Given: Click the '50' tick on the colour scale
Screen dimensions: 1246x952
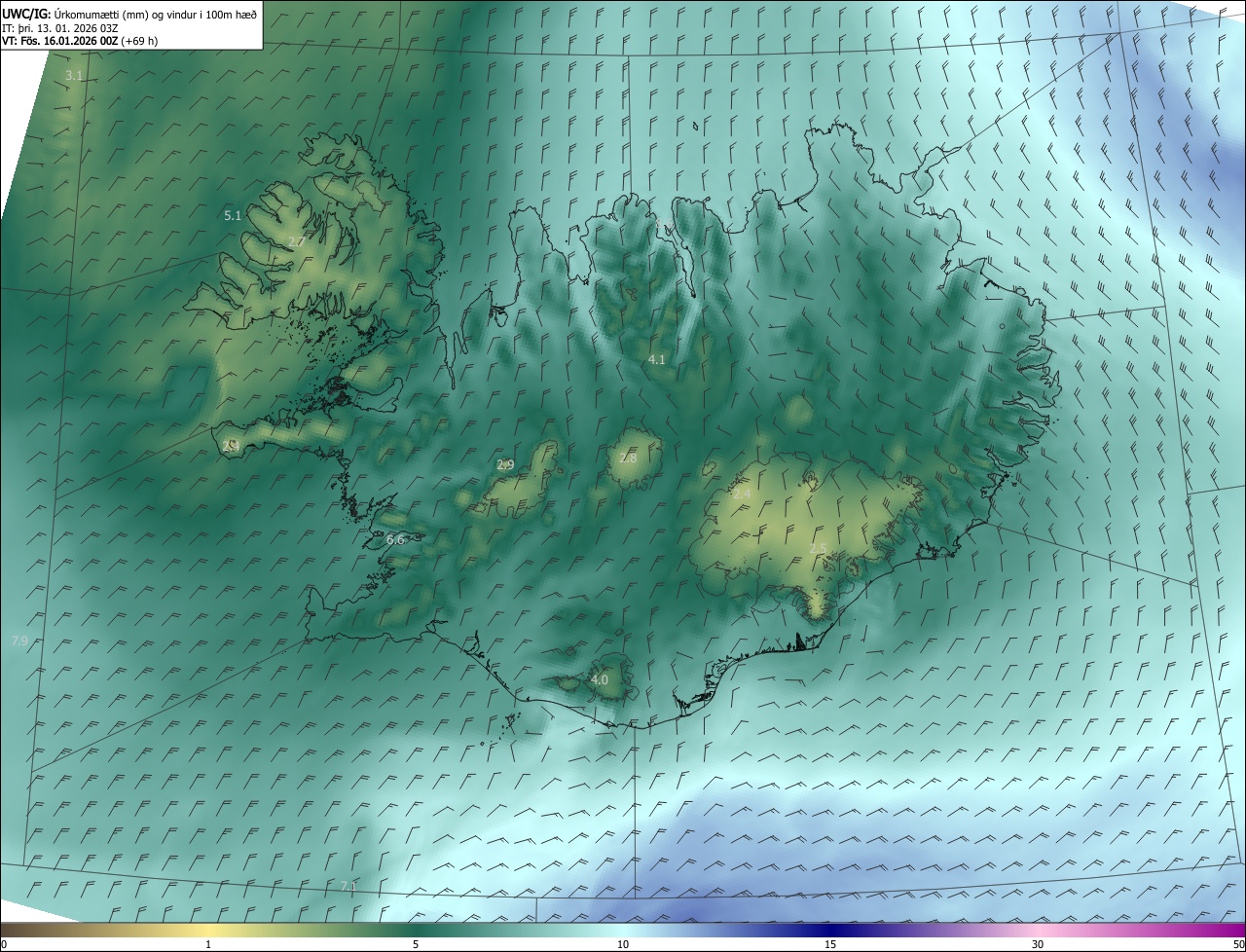Looking at the screenshot, I should [x=1238, y=944].
